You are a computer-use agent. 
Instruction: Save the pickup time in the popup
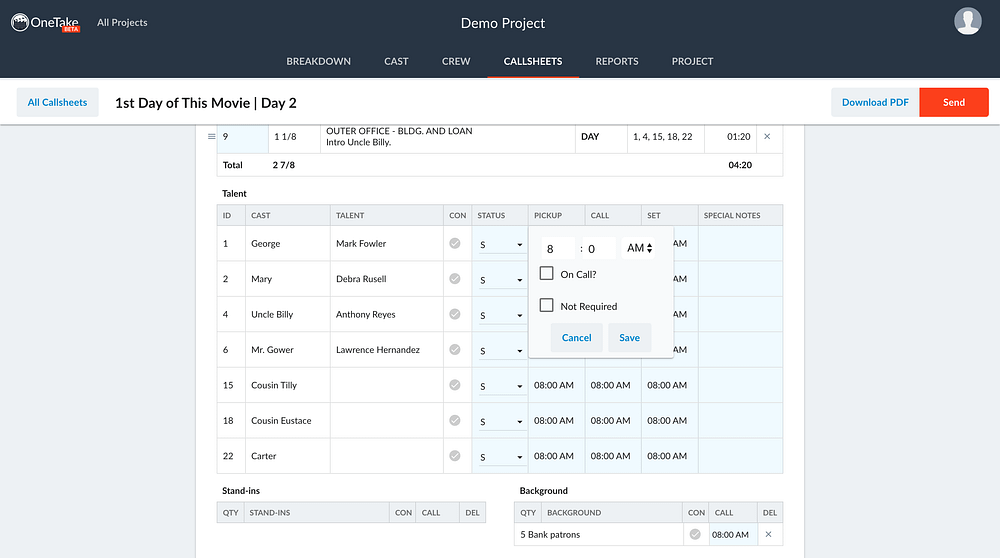coord(629,338)
